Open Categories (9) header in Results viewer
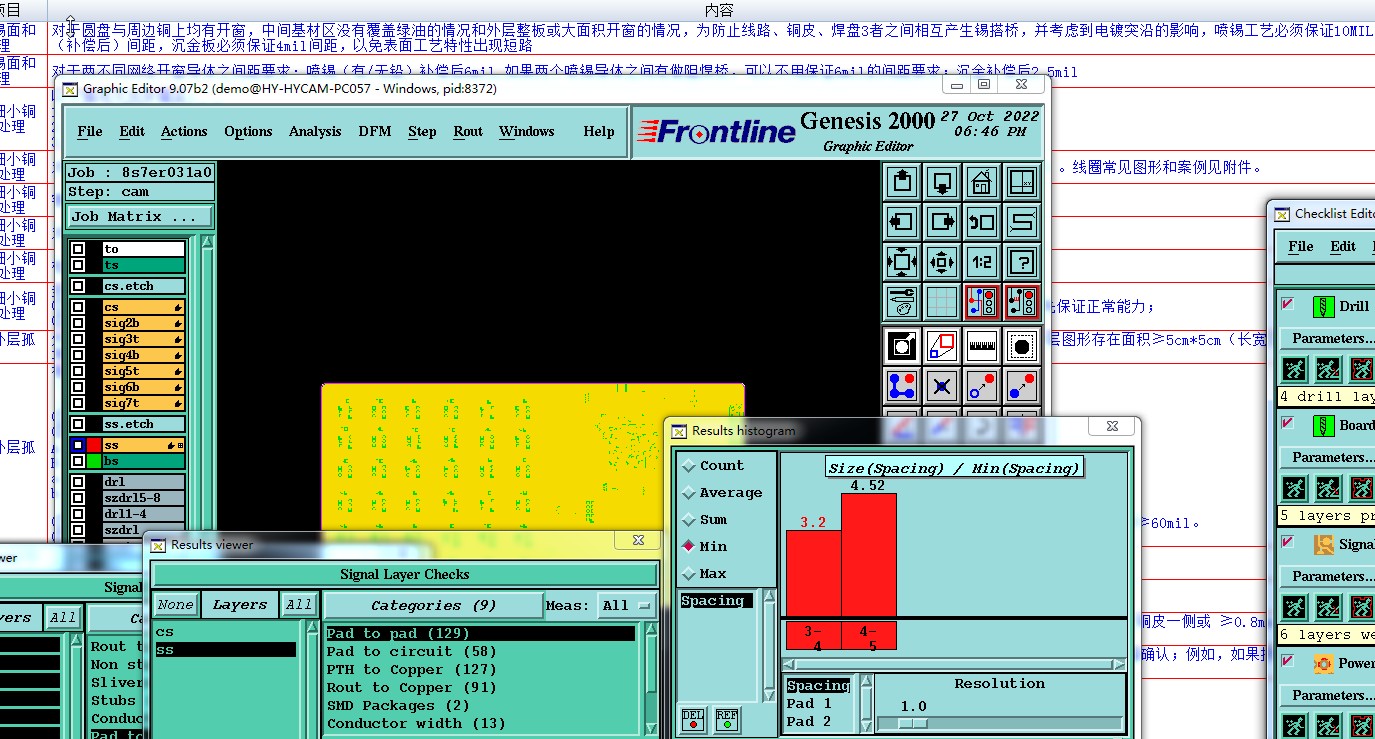Viewport: 1375px width, 739px height. [432, 605]
